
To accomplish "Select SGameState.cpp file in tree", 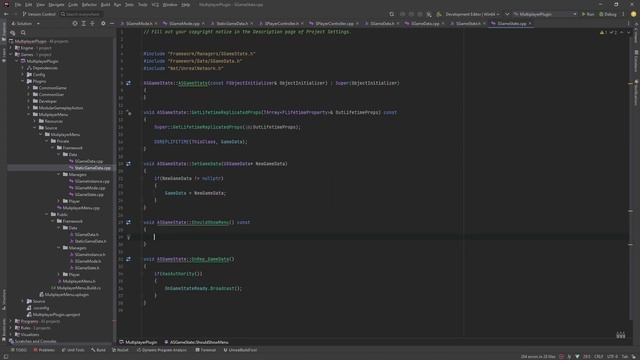I will [x=86, y=195].
